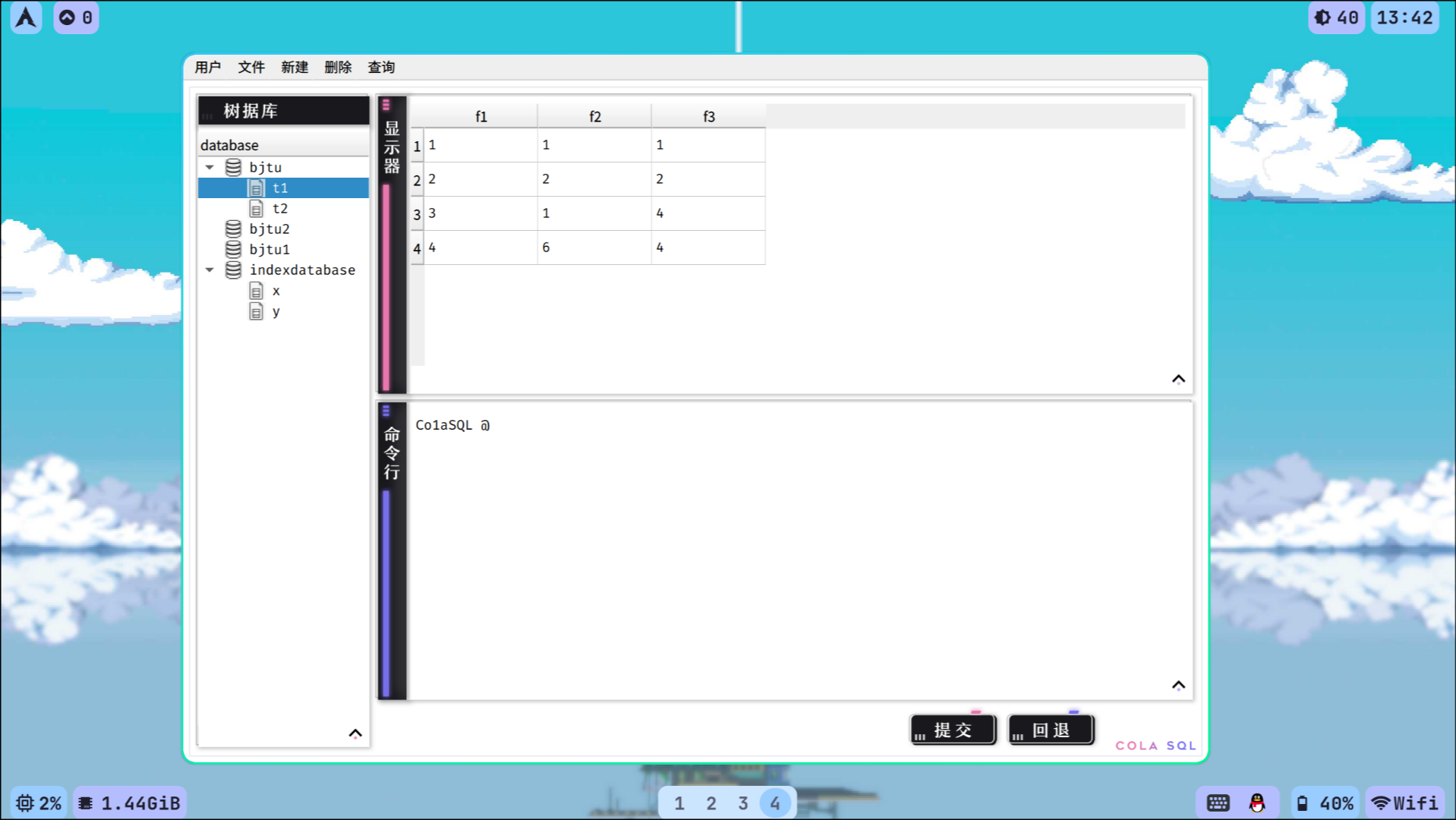Select row header 4

click(x=417, y=248)
